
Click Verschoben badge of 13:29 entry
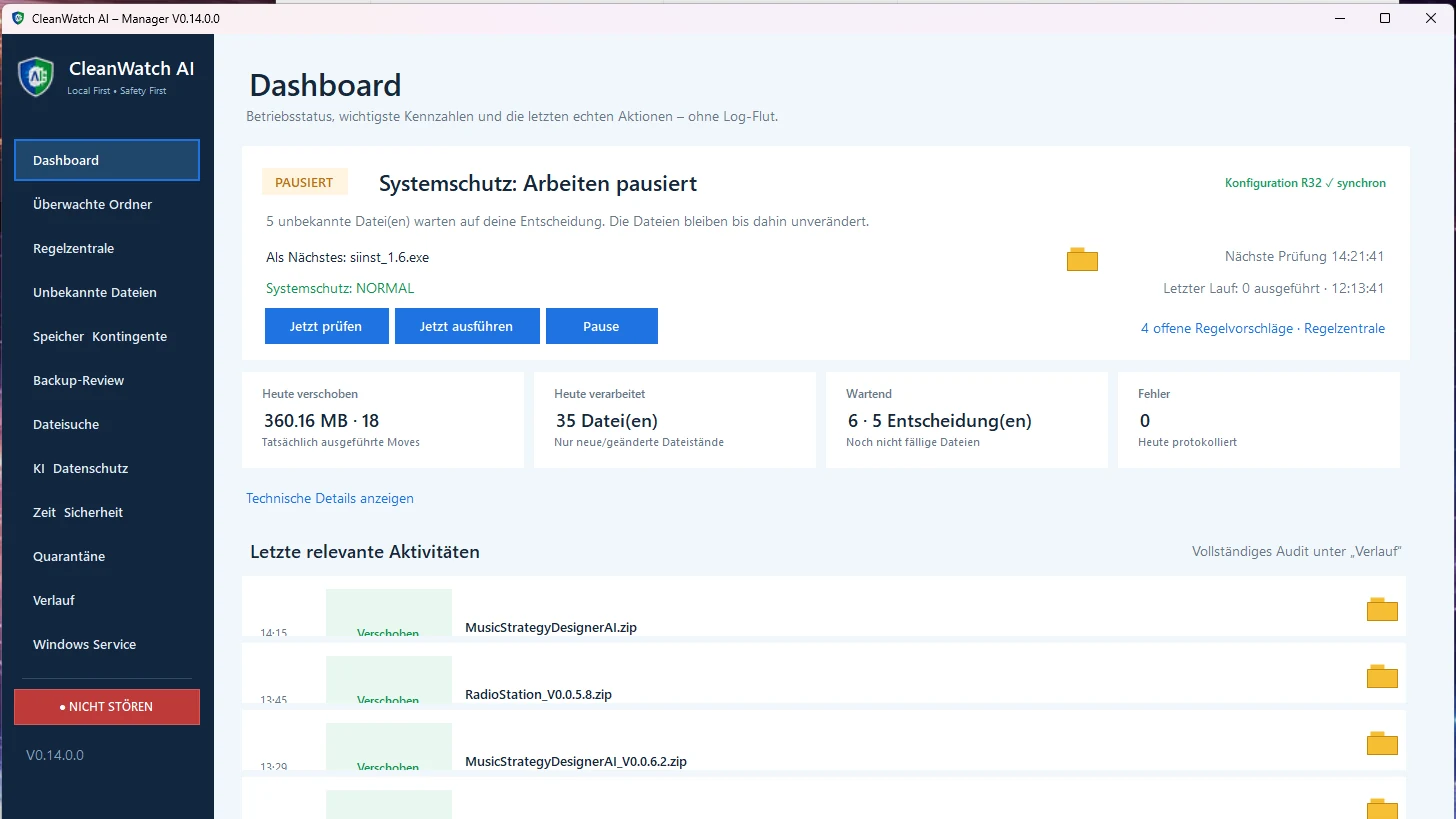click(x=389, y=747)
